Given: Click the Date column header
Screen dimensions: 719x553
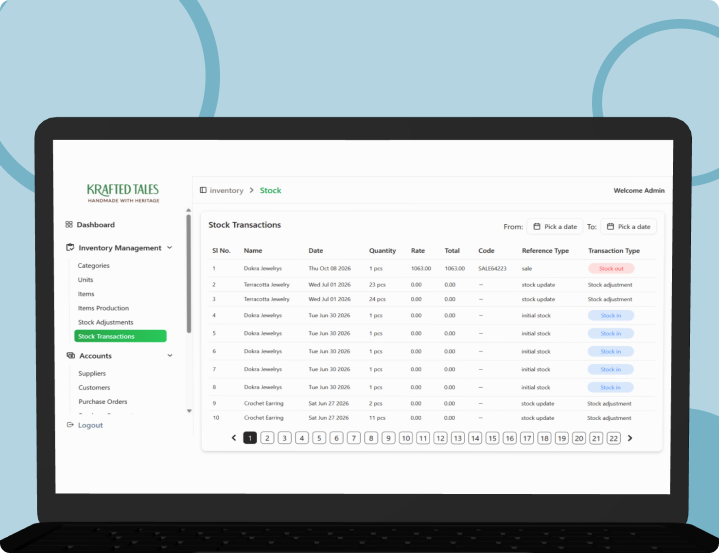Looking at the screenshot, I should 315,250.
